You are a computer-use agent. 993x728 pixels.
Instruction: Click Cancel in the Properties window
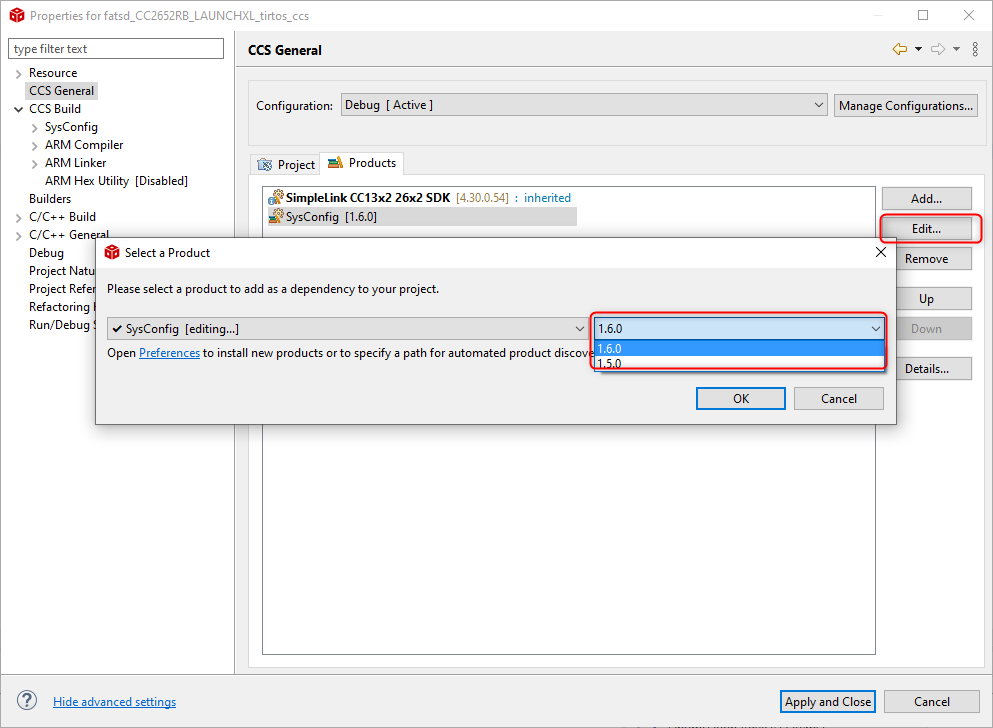coord(932,701)
